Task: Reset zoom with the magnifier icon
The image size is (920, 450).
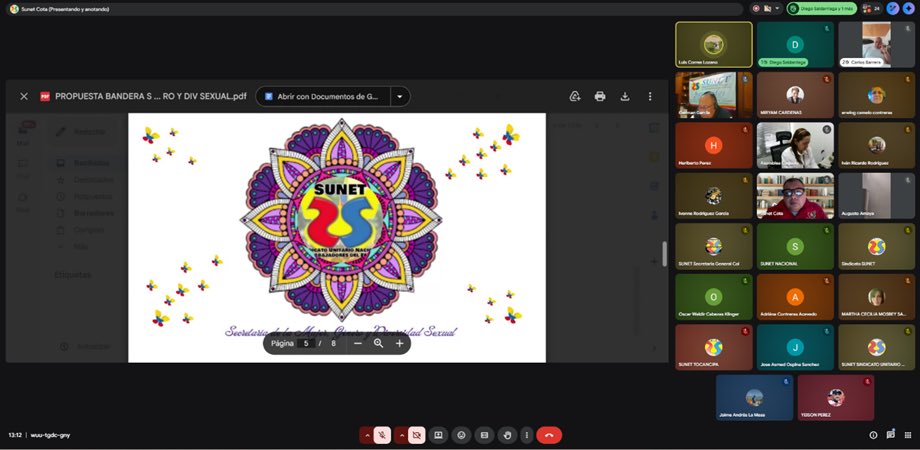Action: pyautogui.click(x=378, y=343)
